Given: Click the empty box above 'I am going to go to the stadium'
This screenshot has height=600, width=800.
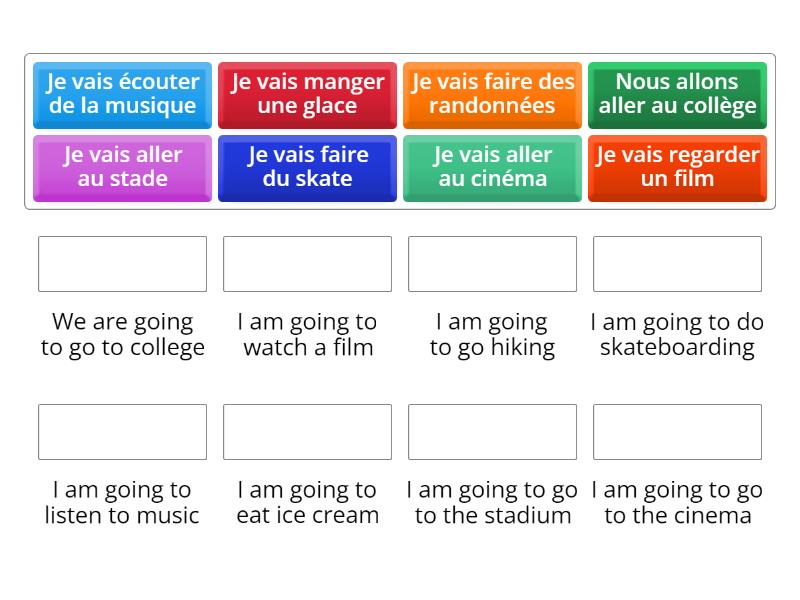Looking at the screenshot, I should coord(492,432).
